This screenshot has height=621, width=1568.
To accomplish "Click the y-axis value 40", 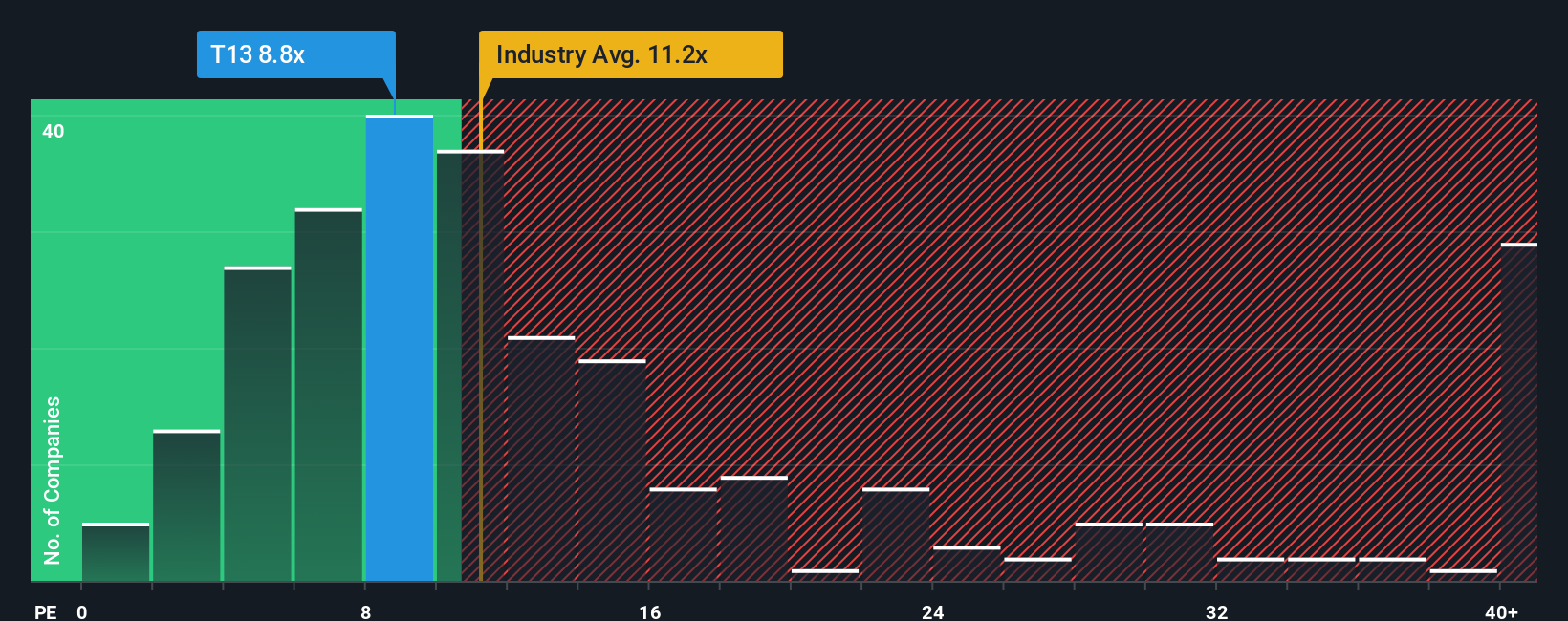I will pyautogui.click(x=54, y=132).
